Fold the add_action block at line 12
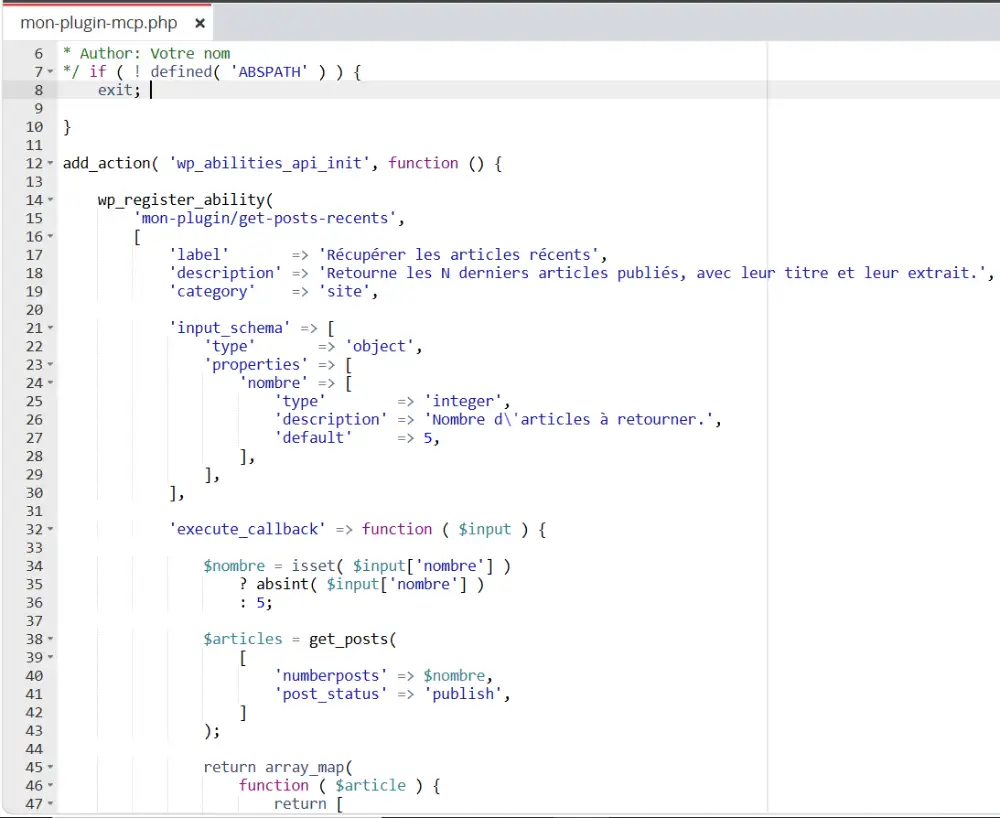Viewport: 1000px width, 818px height. point(50,163)
